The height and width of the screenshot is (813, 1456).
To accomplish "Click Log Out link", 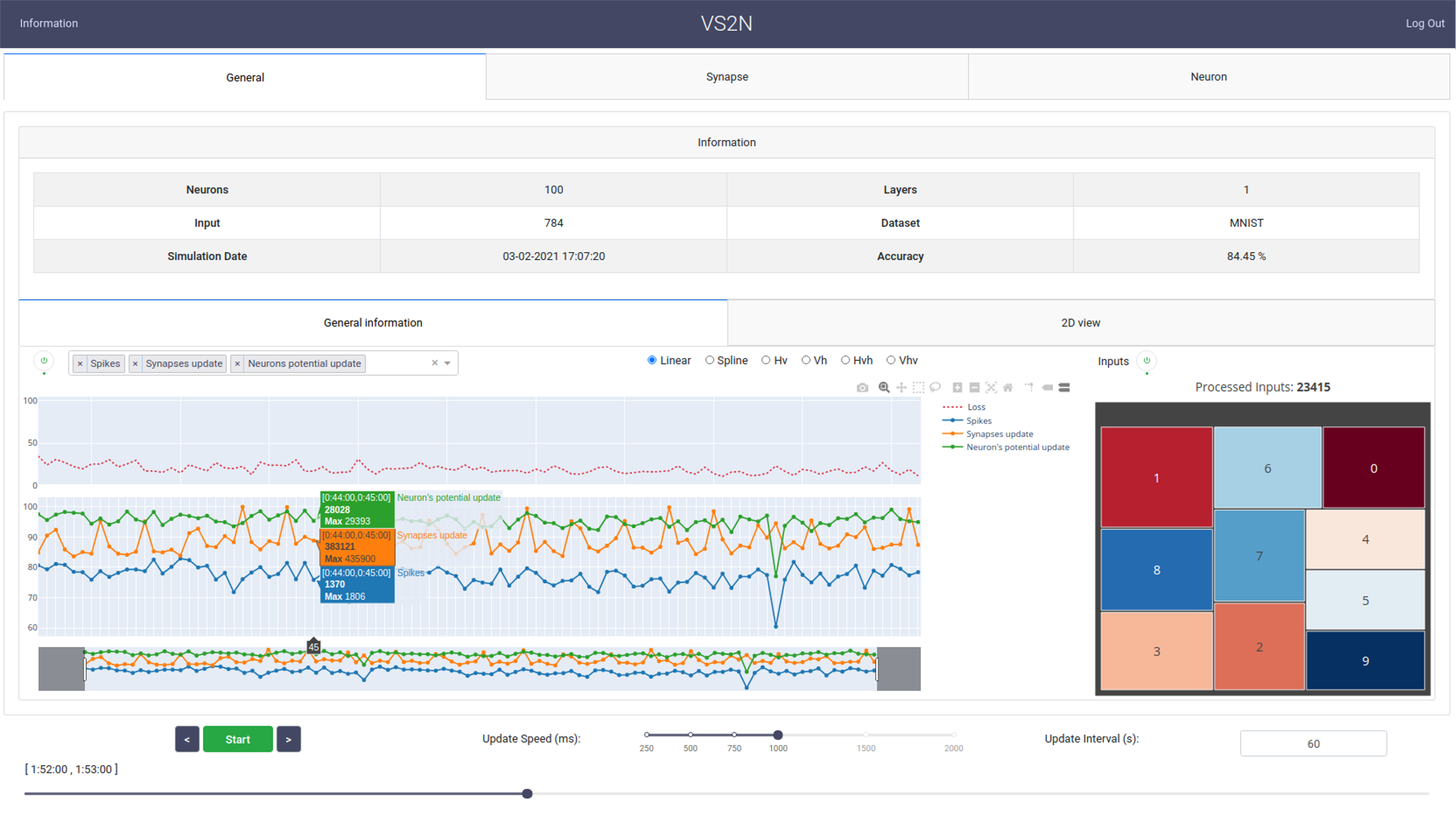I will (1424, 23).
